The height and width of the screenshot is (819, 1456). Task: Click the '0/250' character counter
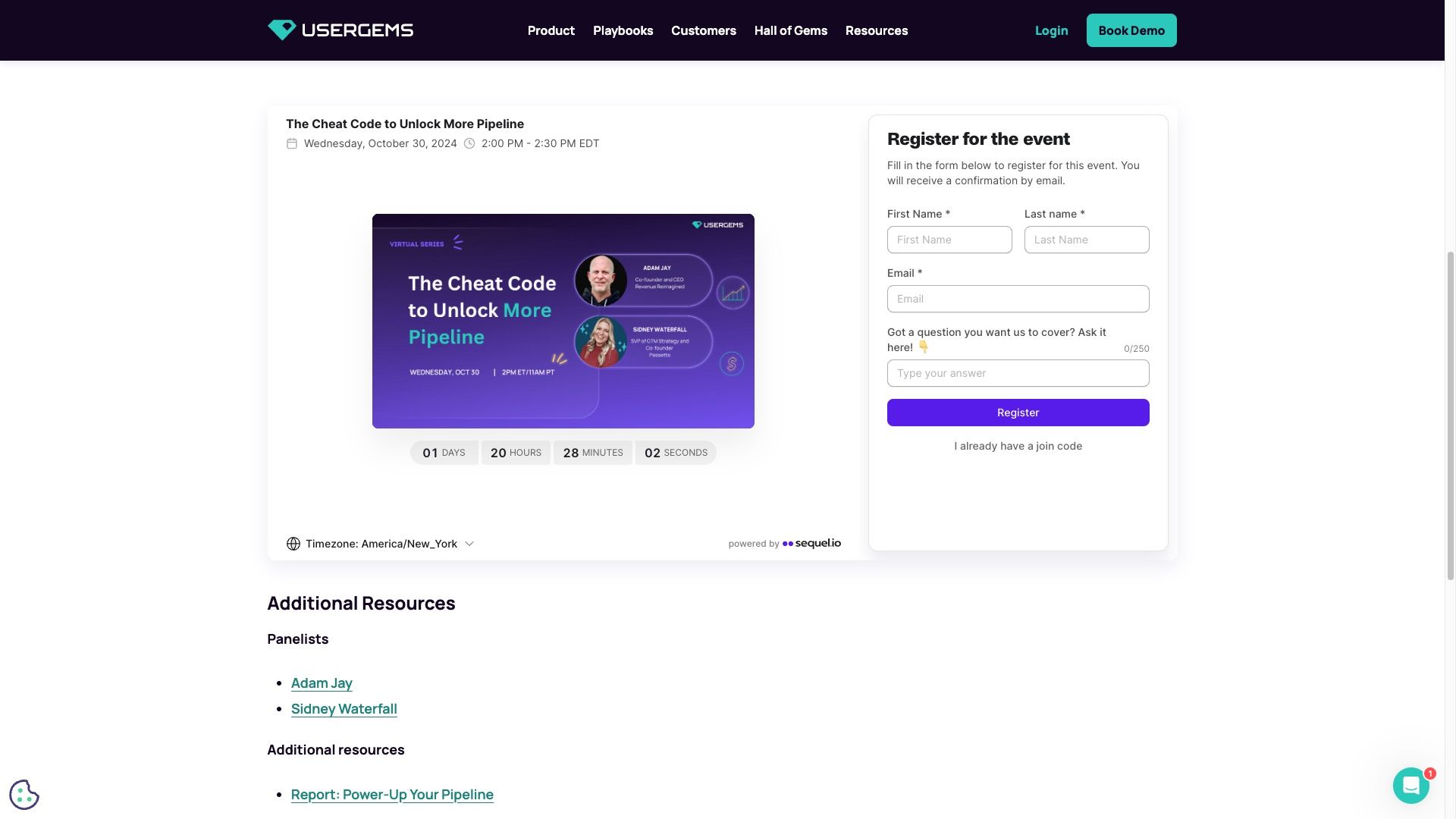click(x=1136, y=349)
